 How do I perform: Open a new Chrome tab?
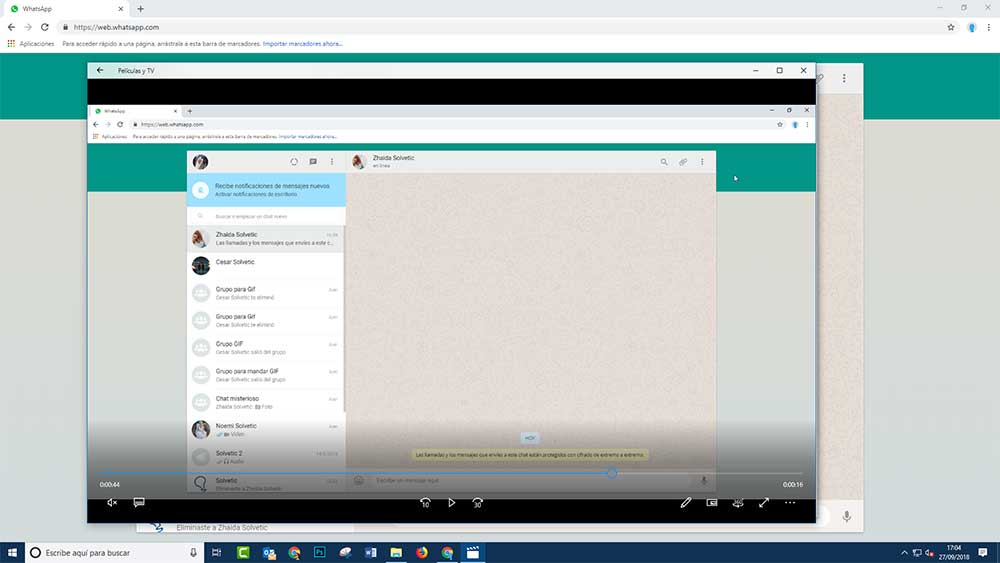tap(140, 9)
